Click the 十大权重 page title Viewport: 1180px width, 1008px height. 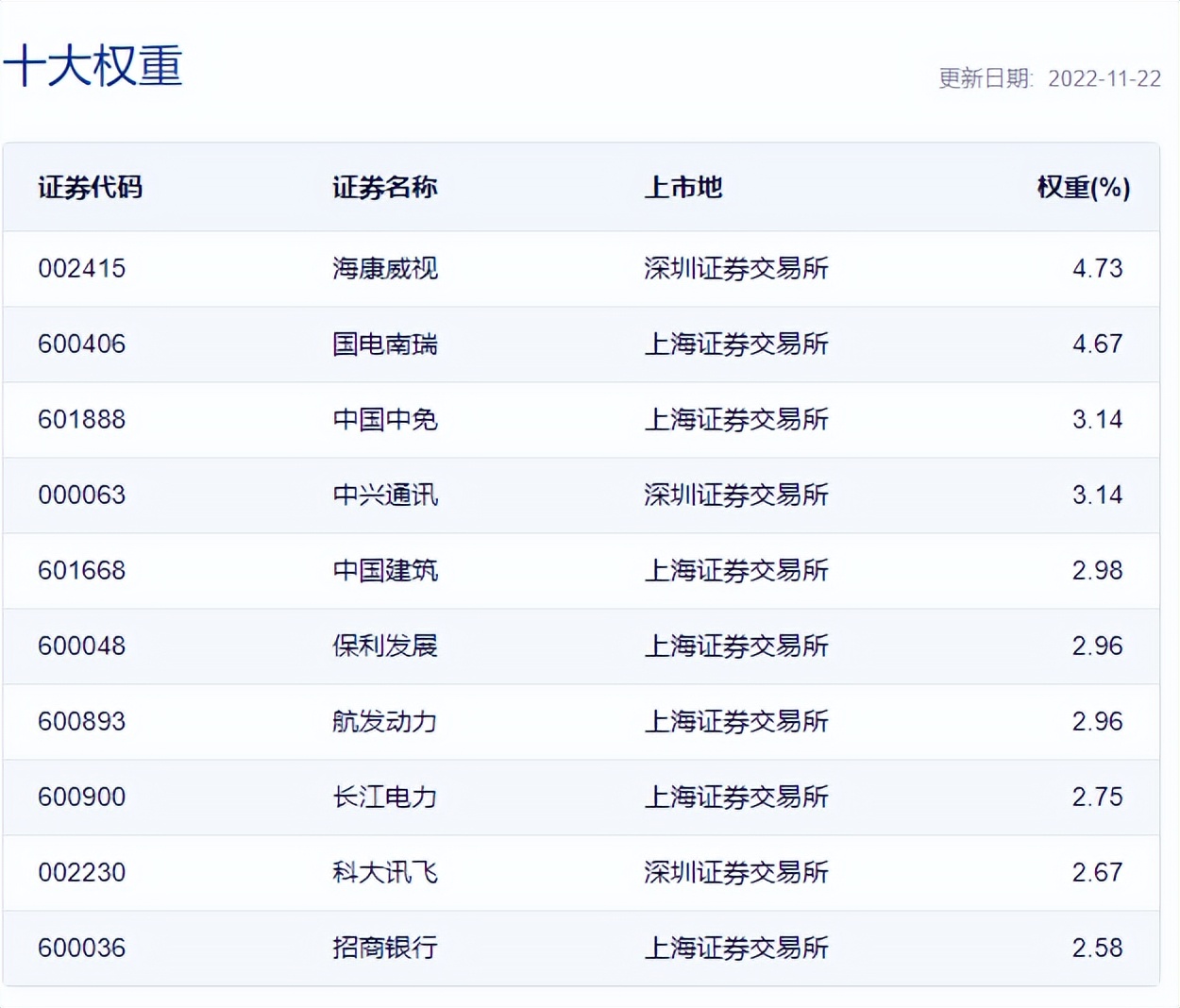[94, 64]
